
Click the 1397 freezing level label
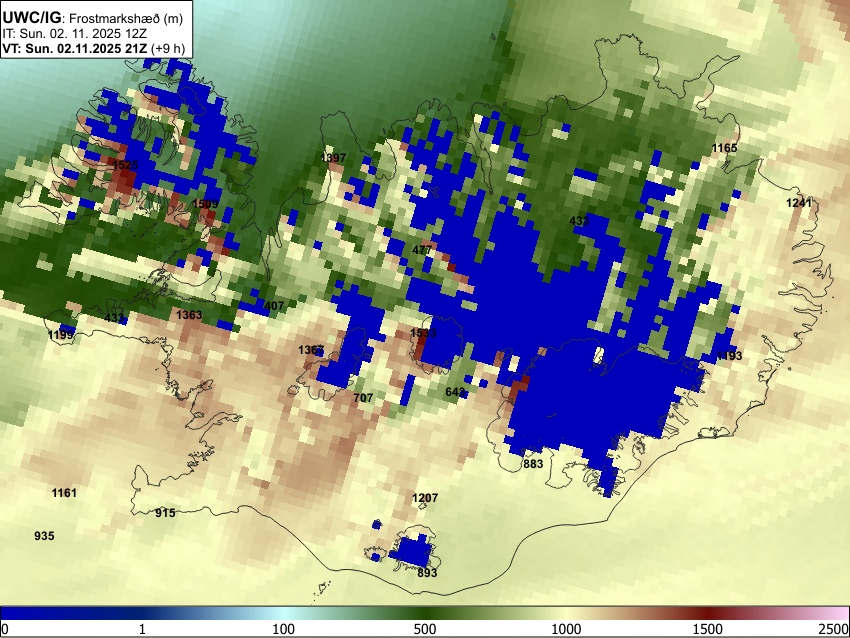click(333, 158)
